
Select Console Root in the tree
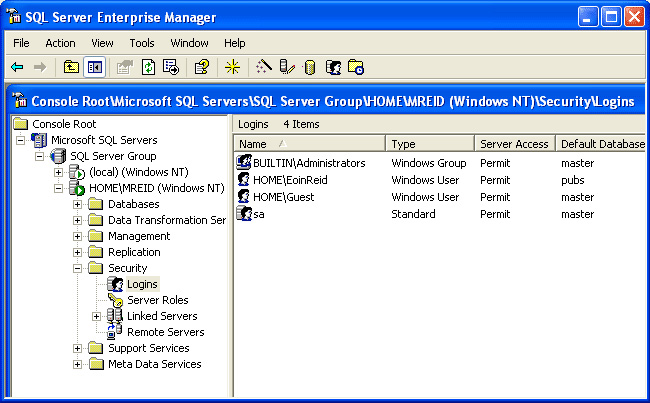(x=64, y=124)
